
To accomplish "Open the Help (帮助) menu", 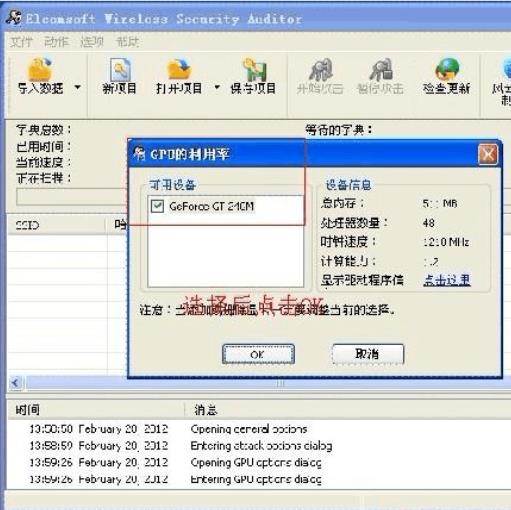I will 127,42.
